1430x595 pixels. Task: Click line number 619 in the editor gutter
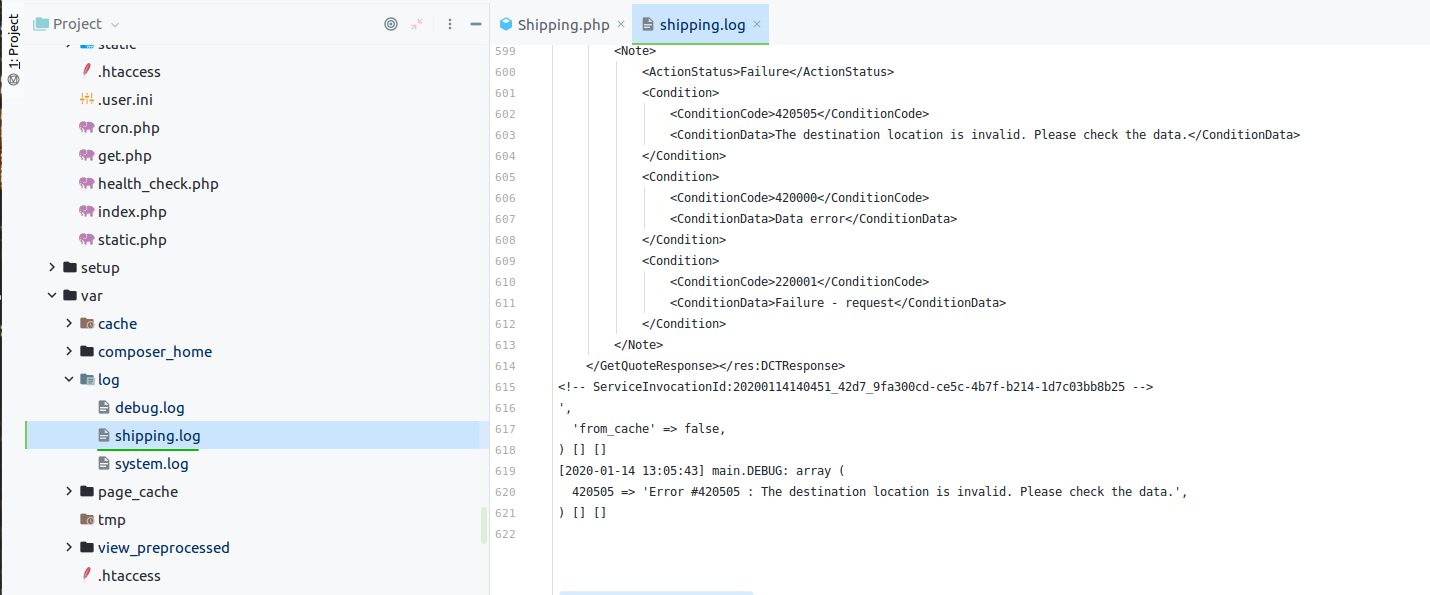tap(505, 470)
